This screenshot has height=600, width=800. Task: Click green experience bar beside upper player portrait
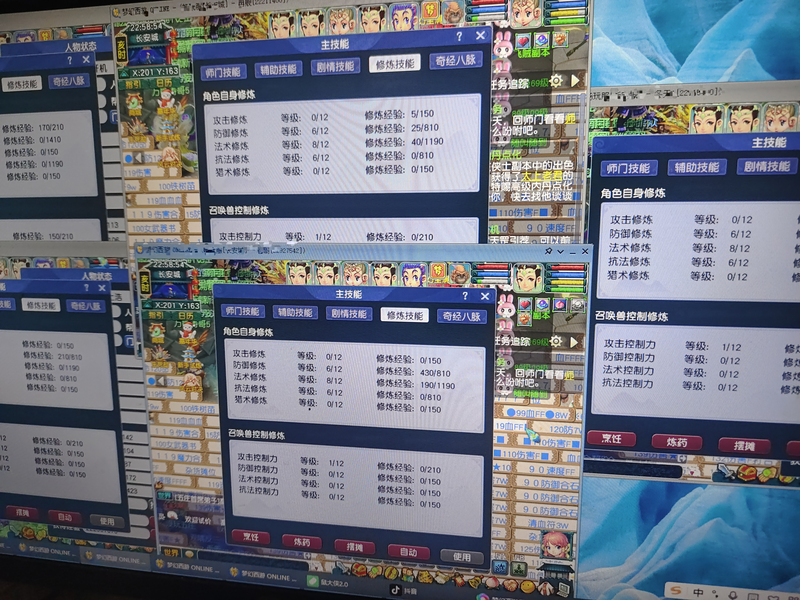(565, 20)
